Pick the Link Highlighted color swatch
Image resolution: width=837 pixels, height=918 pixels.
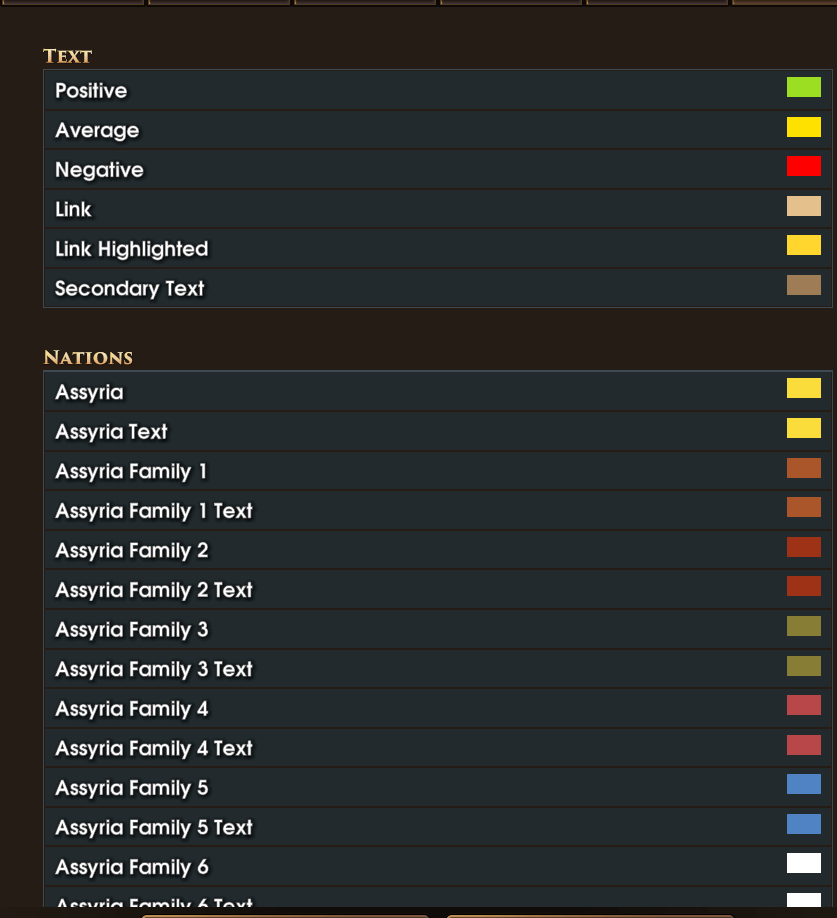803,246
